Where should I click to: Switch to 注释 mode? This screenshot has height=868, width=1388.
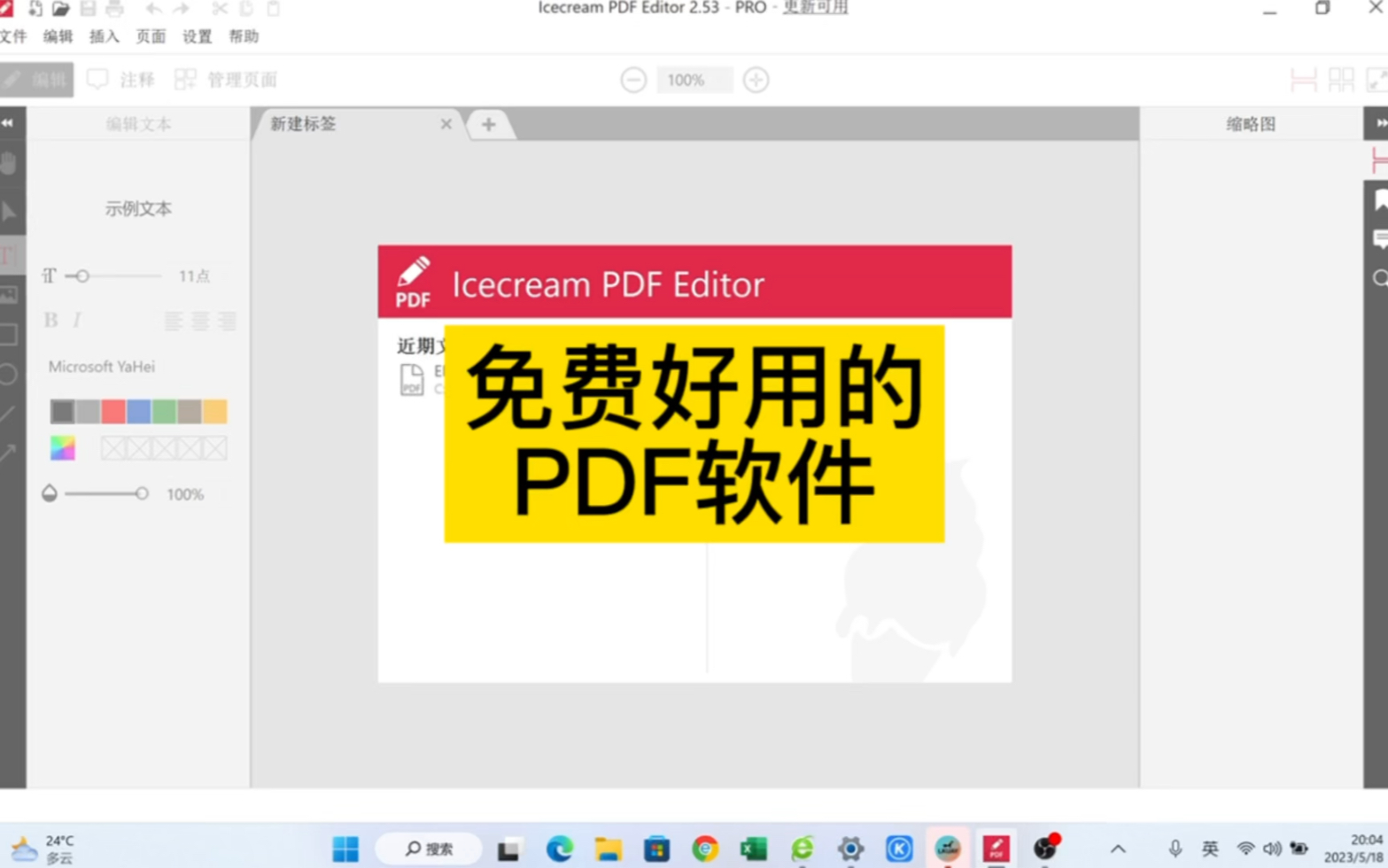click(121, 80)
